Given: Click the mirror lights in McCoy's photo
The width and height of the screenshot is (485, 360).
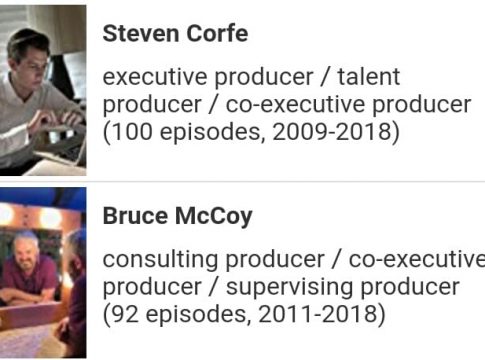Looking at the screenshot, I should pos(32,216).
